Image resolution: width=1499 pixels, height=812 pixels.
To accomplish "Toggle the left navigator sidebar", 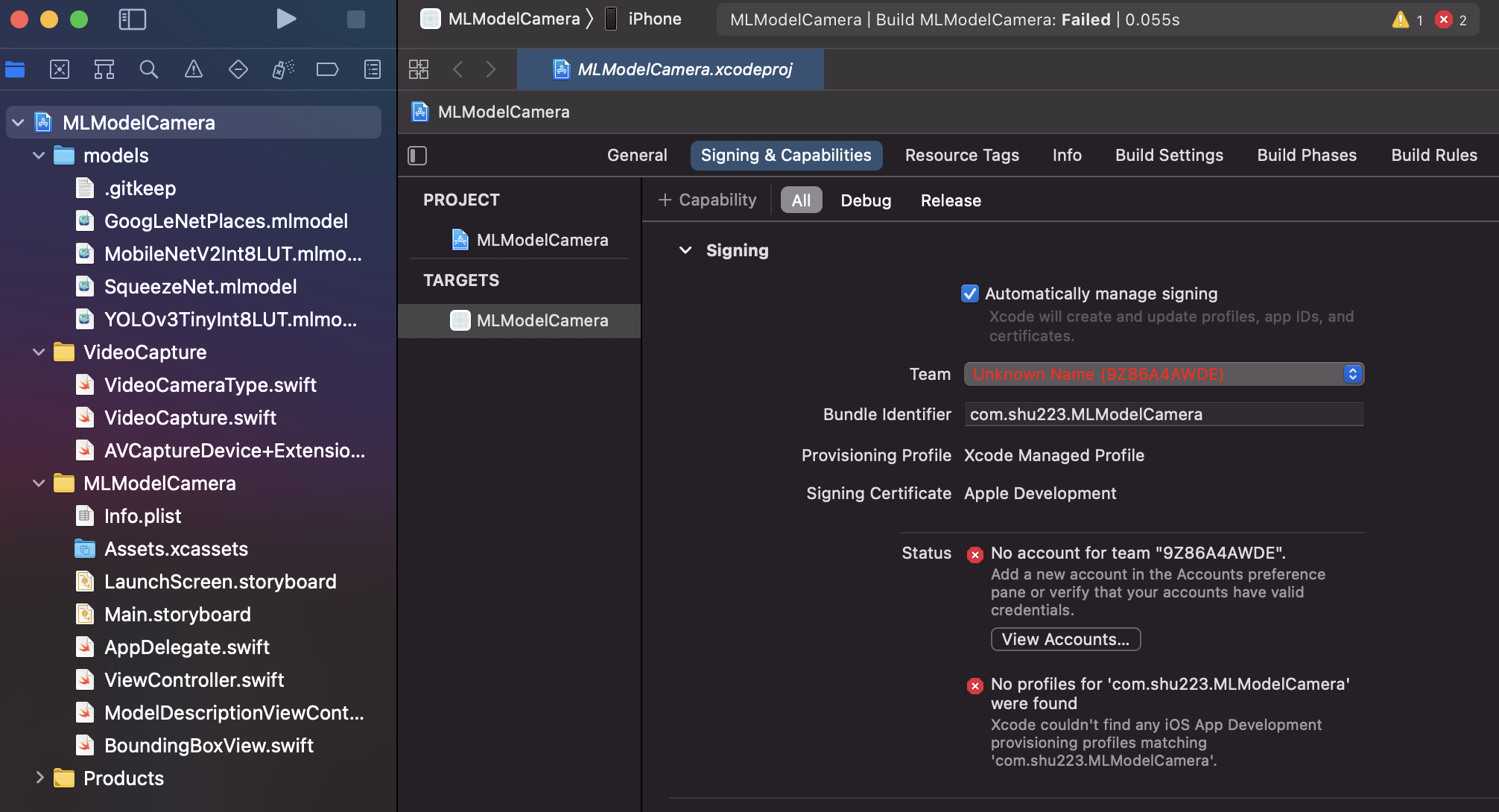I will [x=133, y=19].
